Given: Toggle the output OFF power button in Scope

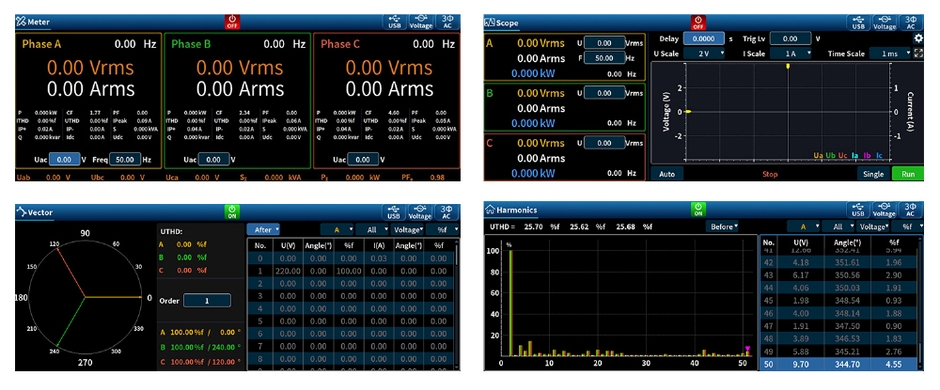Looking at the screenshot, I should point(698,22).
